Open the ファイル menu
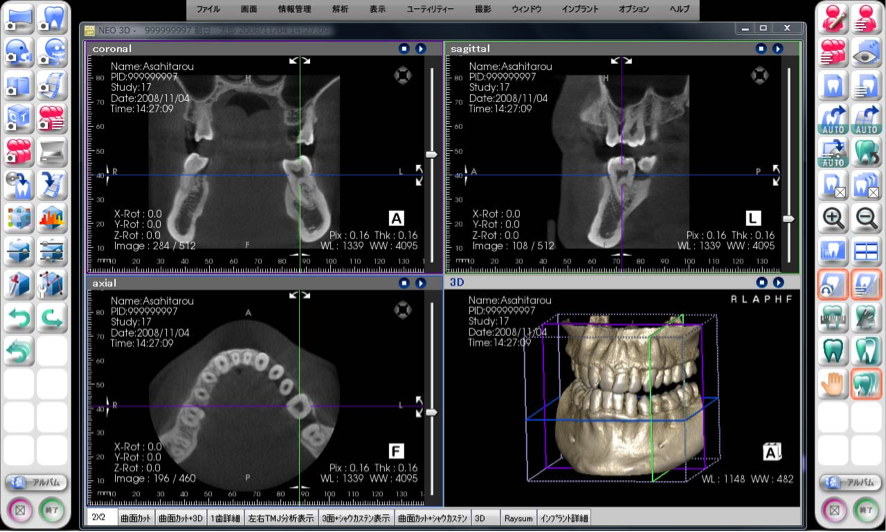The height and width of the screenshot is (532, 886). tap(209, 9)
